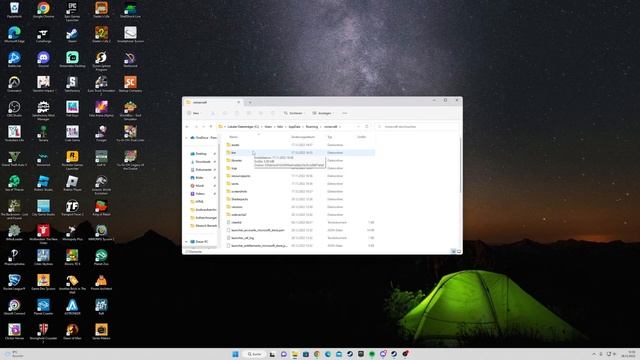
Task: Launch Fall Guys from the desktop
Action: tap(72, 109)
